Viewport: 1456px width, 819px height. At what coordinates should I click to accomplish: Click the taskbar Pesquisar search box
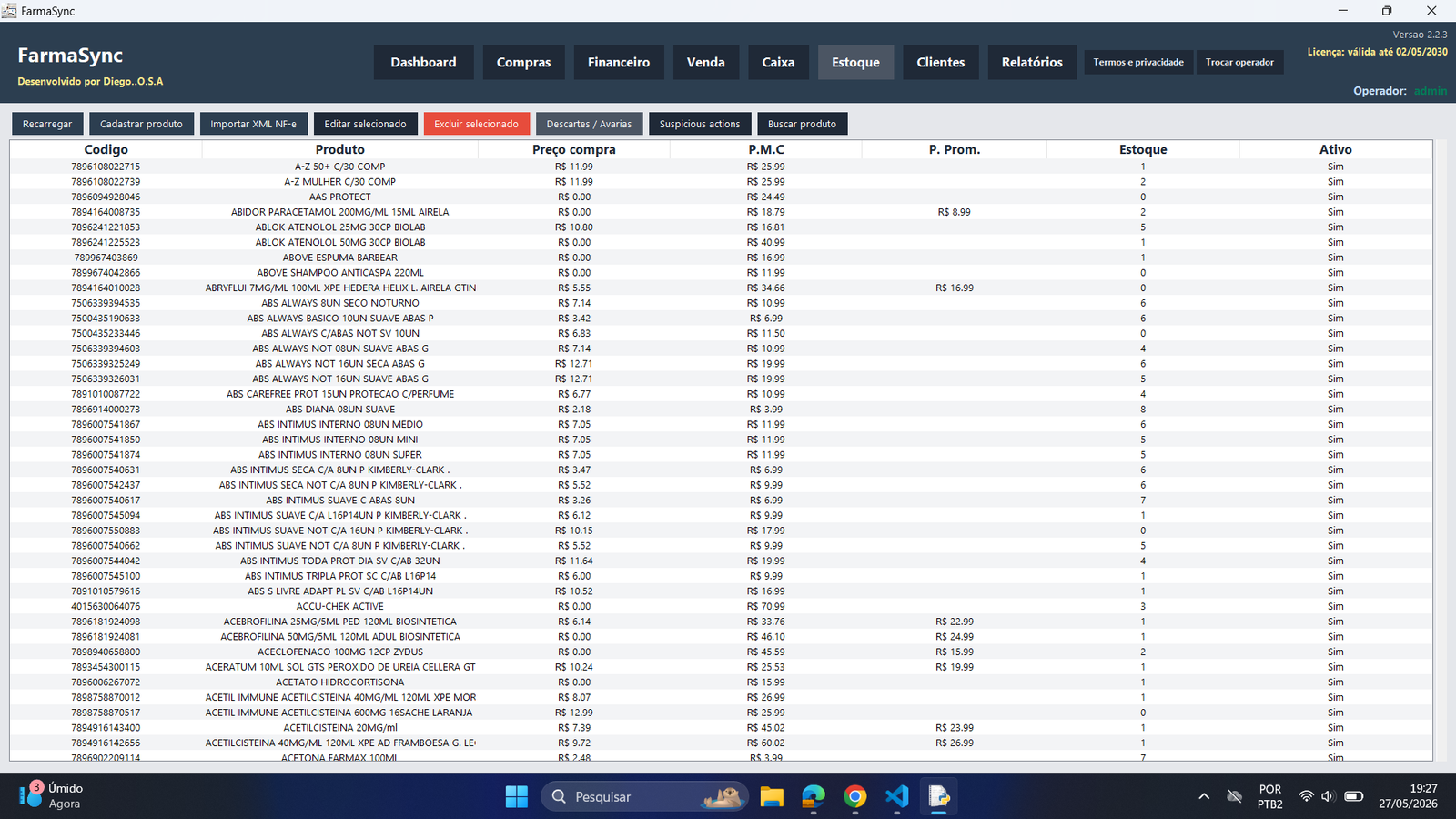pos(646,796)
